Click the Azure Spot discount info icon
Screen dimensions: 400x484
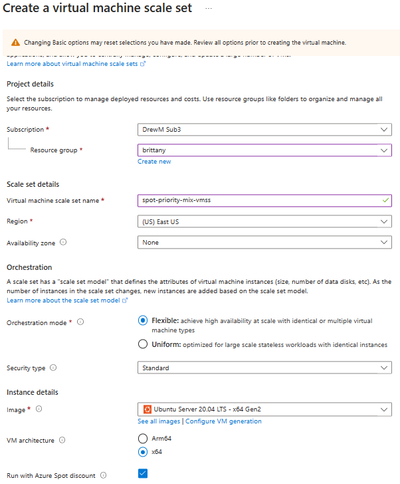click(x=104, y=475)
